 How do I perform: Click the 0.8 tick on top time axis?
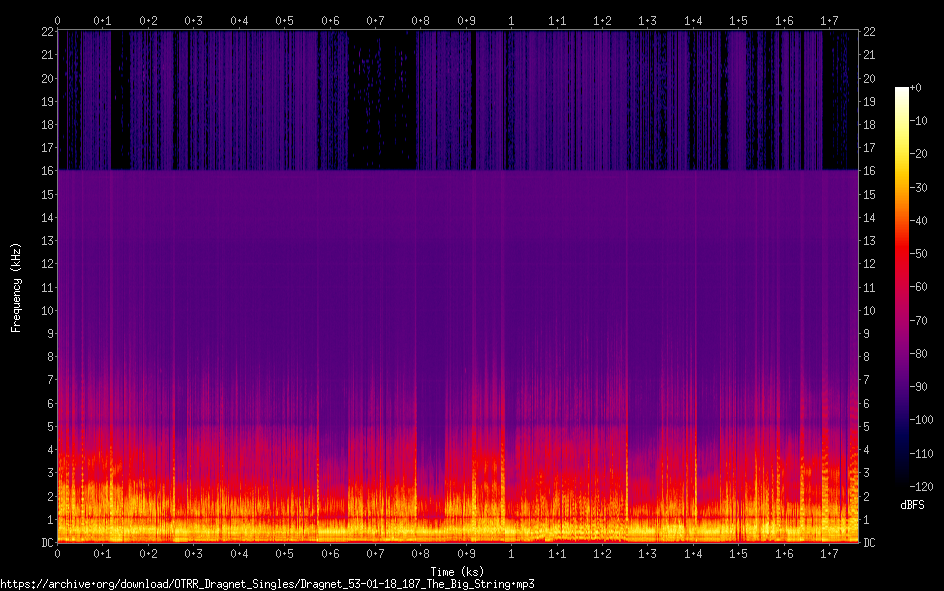click(421, 20)
